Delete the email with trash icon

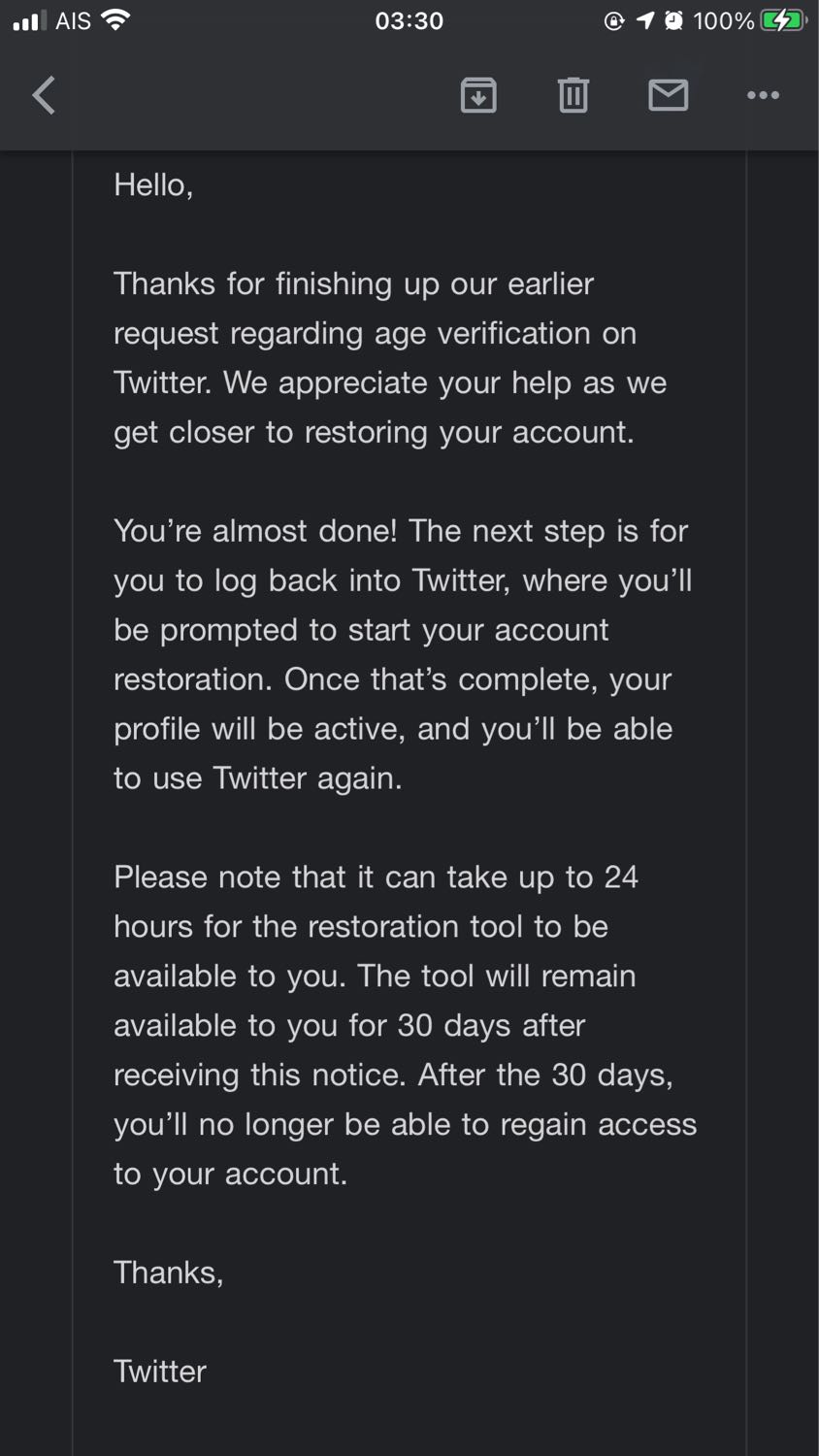pos(573,95)
